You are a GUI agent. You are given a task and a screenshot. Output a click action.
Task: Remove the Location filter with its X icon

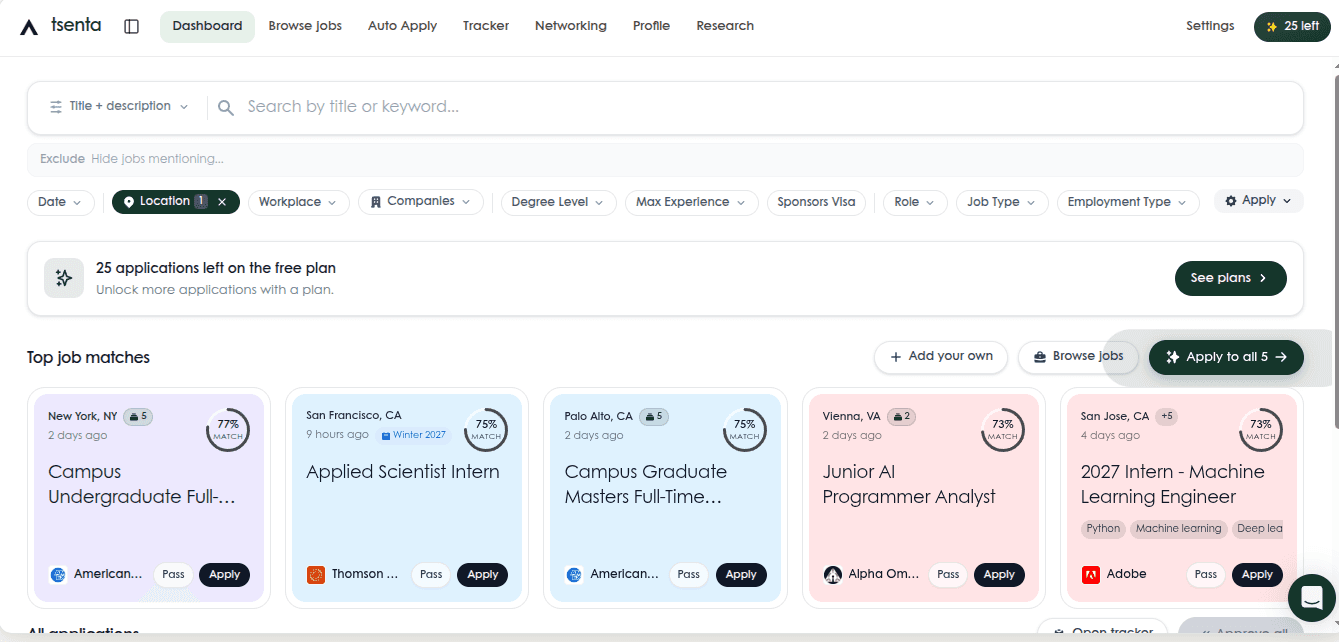[222, 202]
